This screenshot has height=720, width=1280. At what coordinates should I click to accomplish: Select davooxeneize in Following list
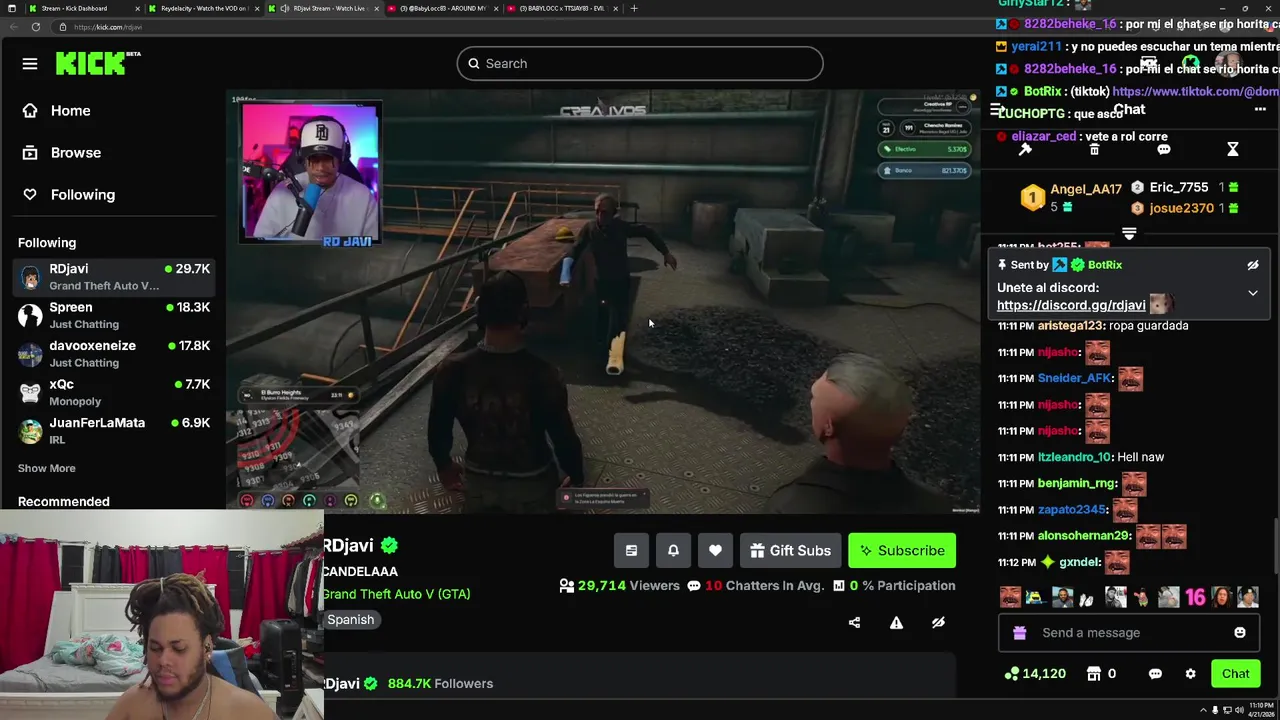tap(114, 354)
